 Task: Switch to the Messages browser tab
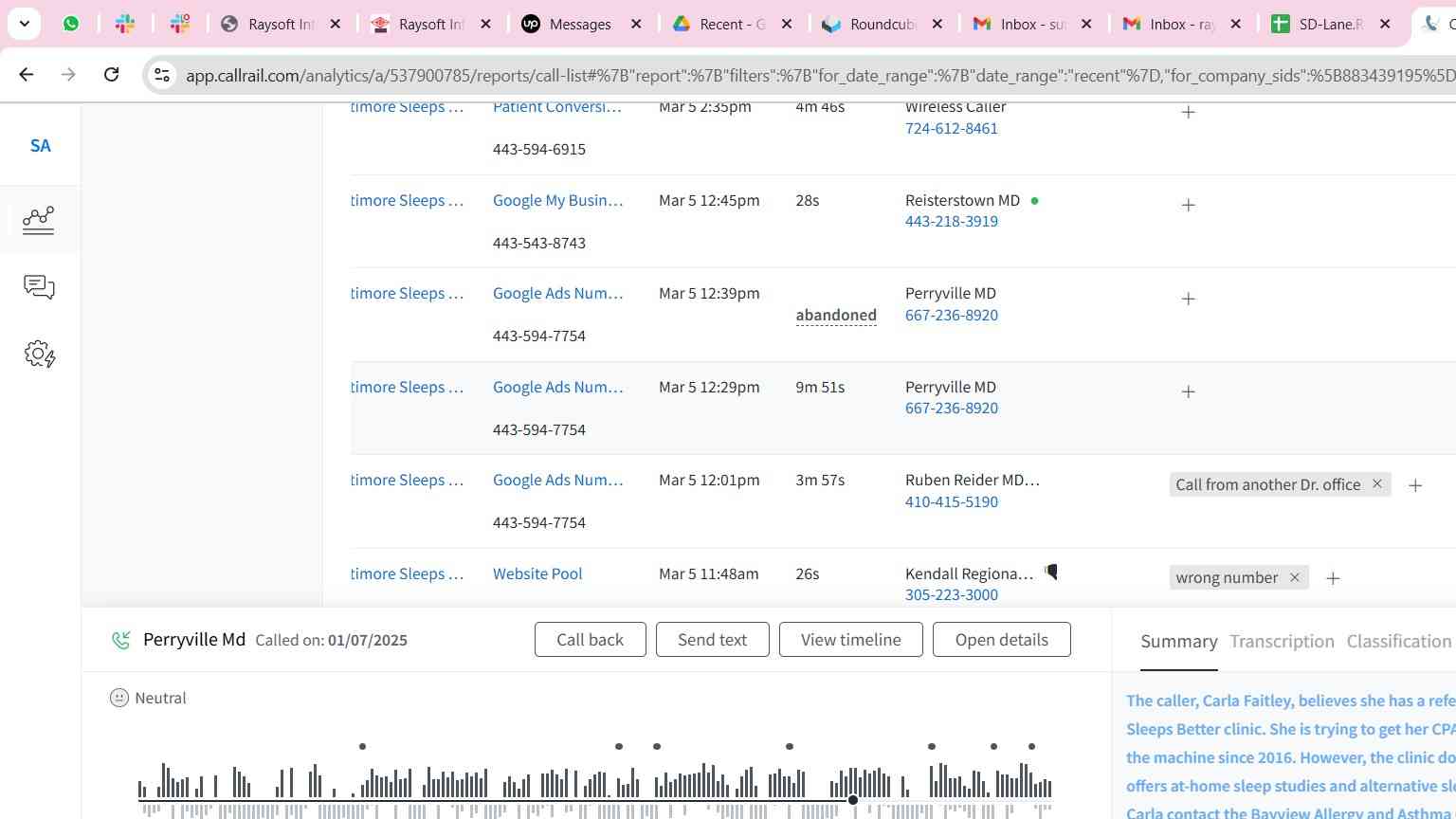coord(580,25)
